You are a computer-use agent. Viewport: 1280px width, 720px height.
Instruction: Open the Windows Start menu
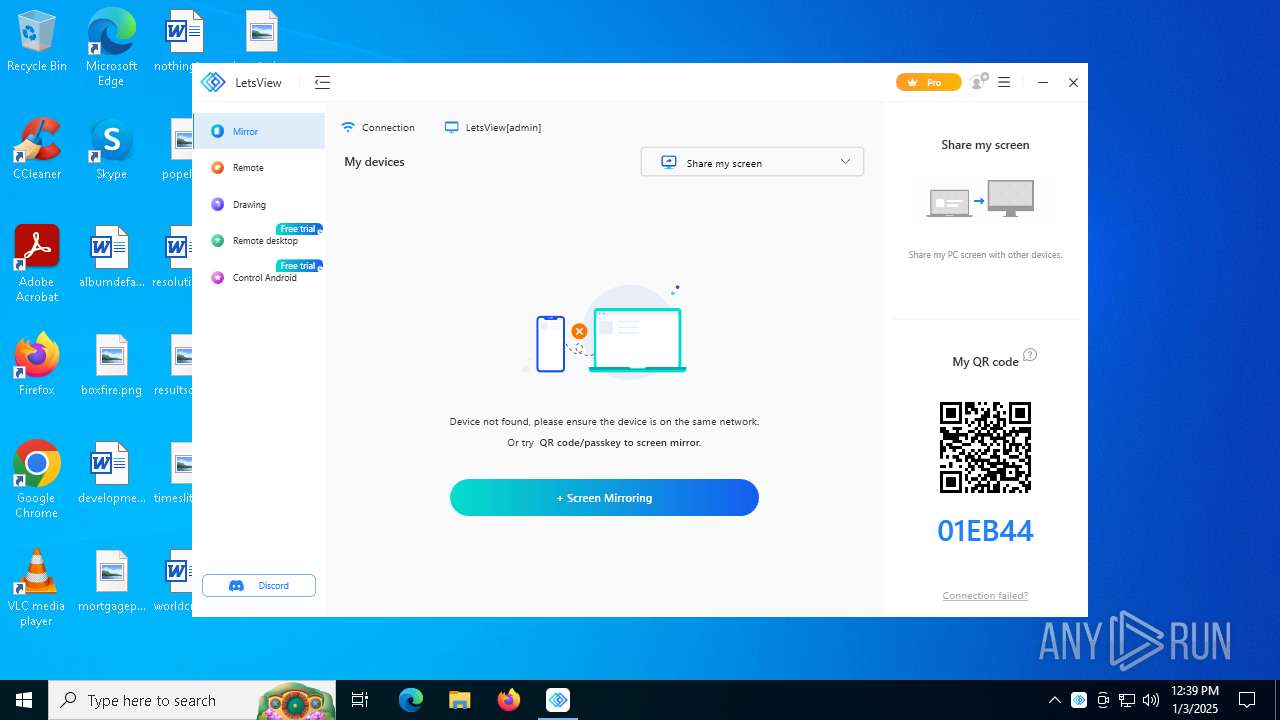pos(24,700)
